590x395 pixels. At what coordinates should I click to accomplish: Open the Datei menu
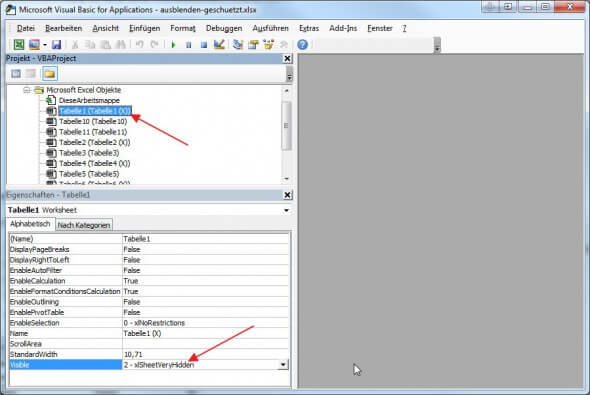point(26,28)
